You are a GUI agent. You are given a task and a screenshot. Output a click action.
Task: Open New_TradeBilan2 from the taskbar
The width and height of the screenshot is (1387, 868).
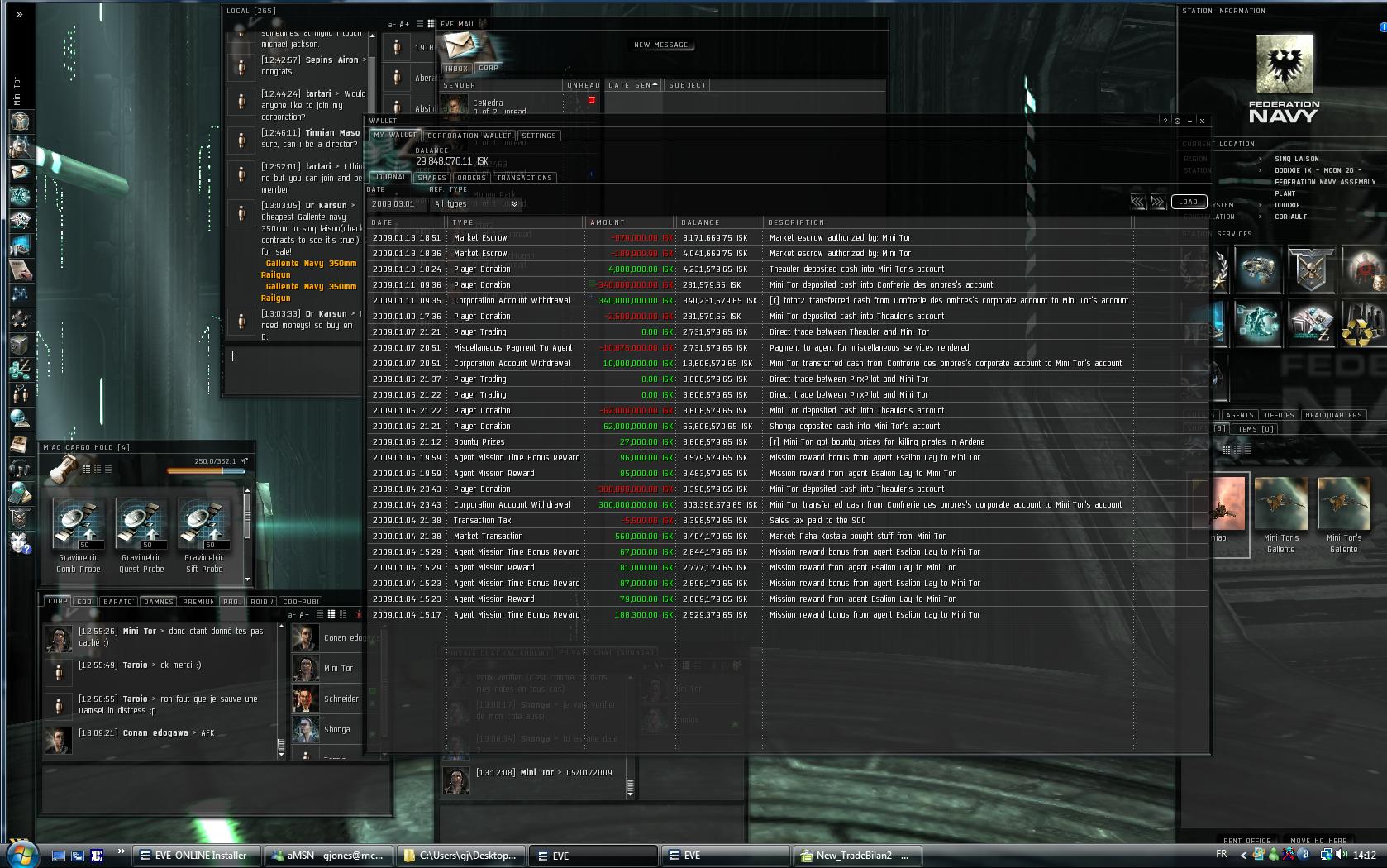[857, 856]
